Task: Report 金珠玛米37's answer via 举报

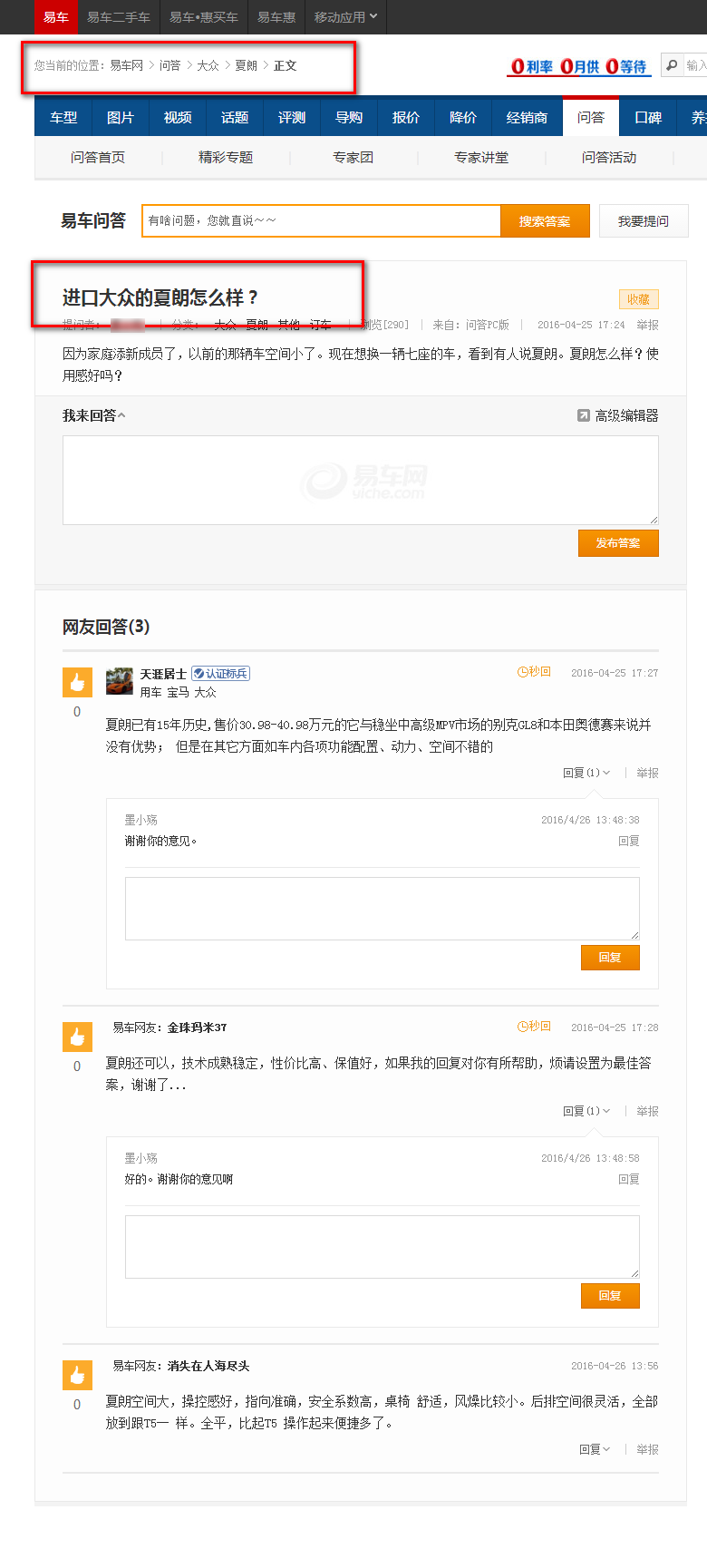Action: (647, 1111)
